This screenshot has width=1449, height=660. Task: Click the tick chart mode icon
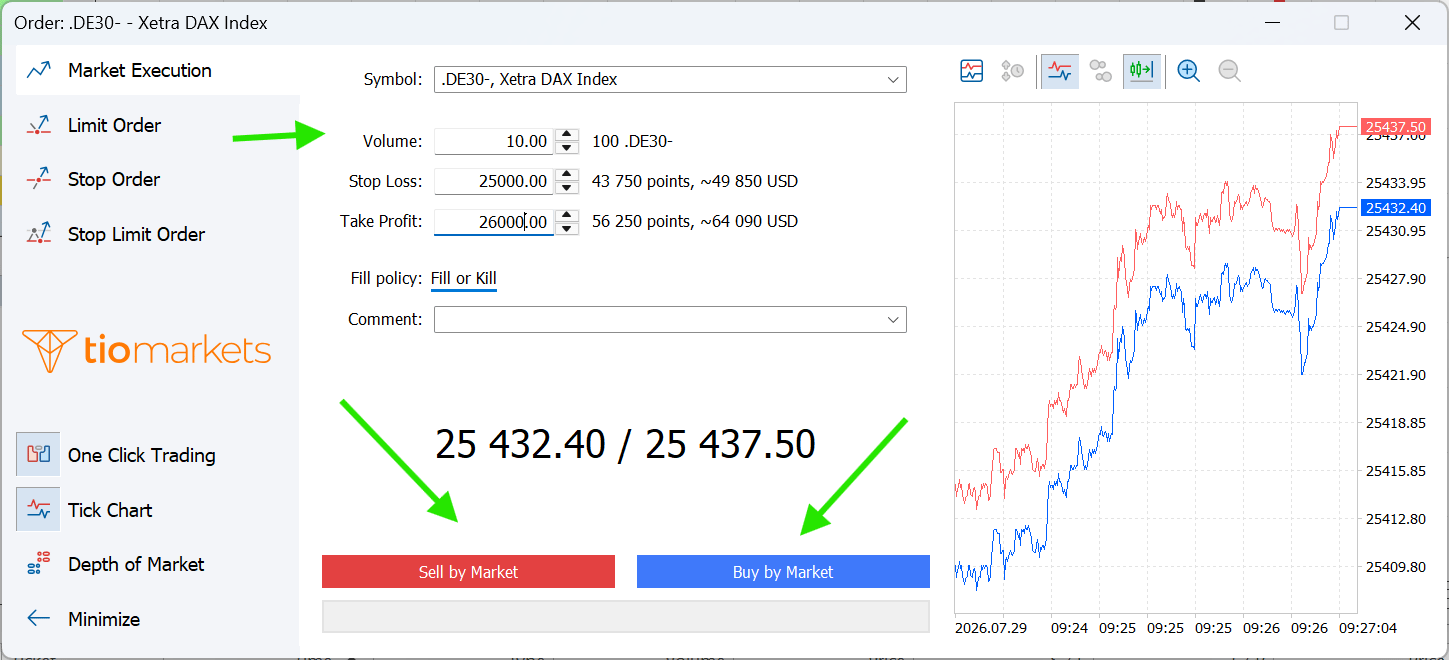click(972, 71)
